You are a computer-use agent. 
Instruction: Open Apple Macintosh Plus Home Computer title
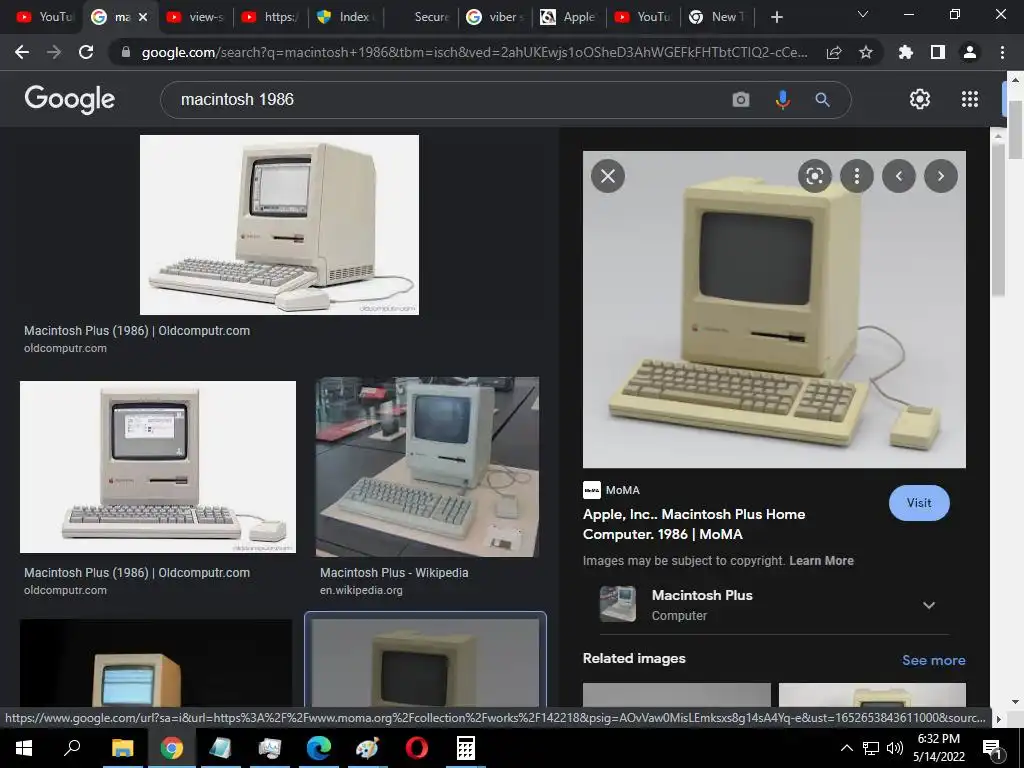tap(694, 524)
